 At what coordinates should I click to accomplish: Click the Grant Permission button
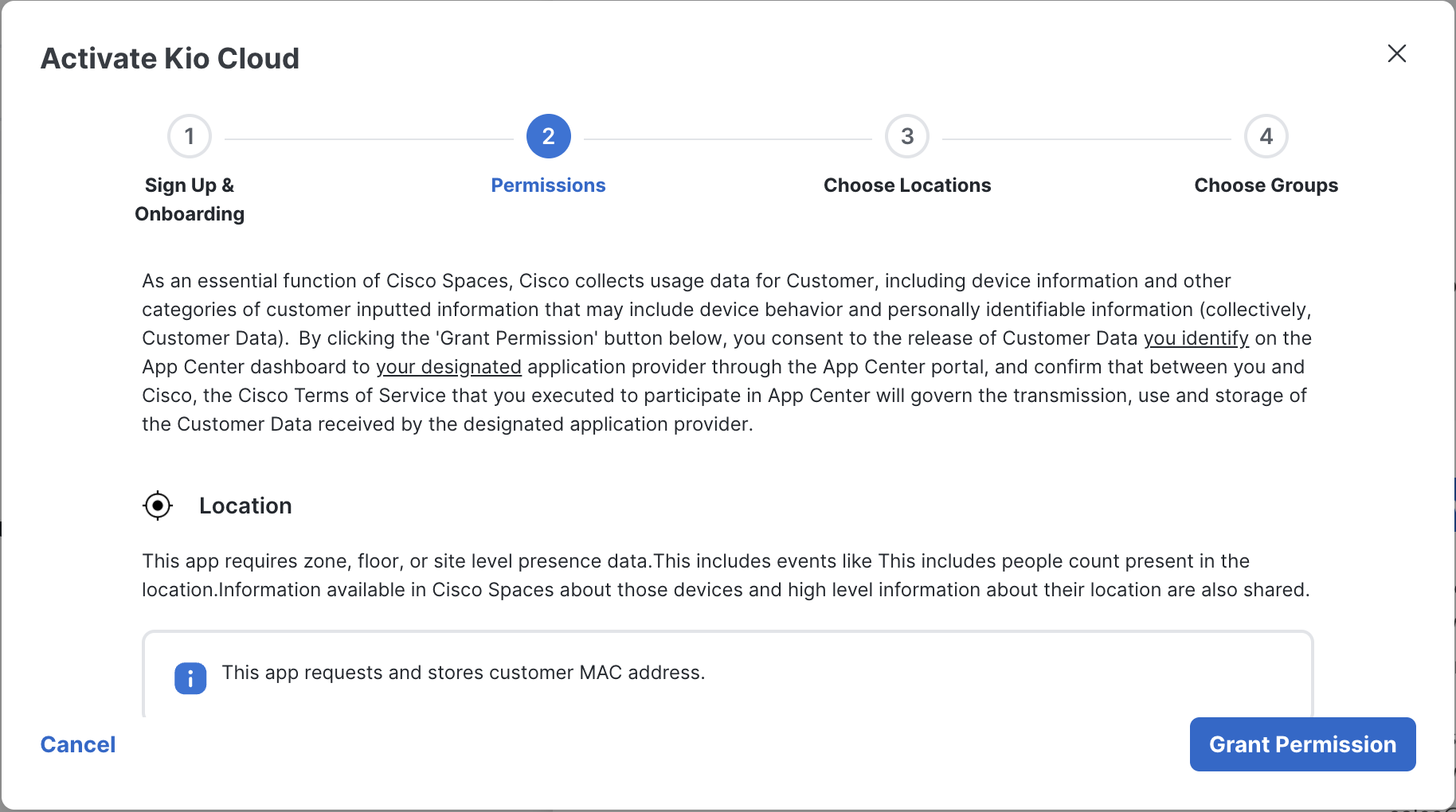click(1302, 744)
